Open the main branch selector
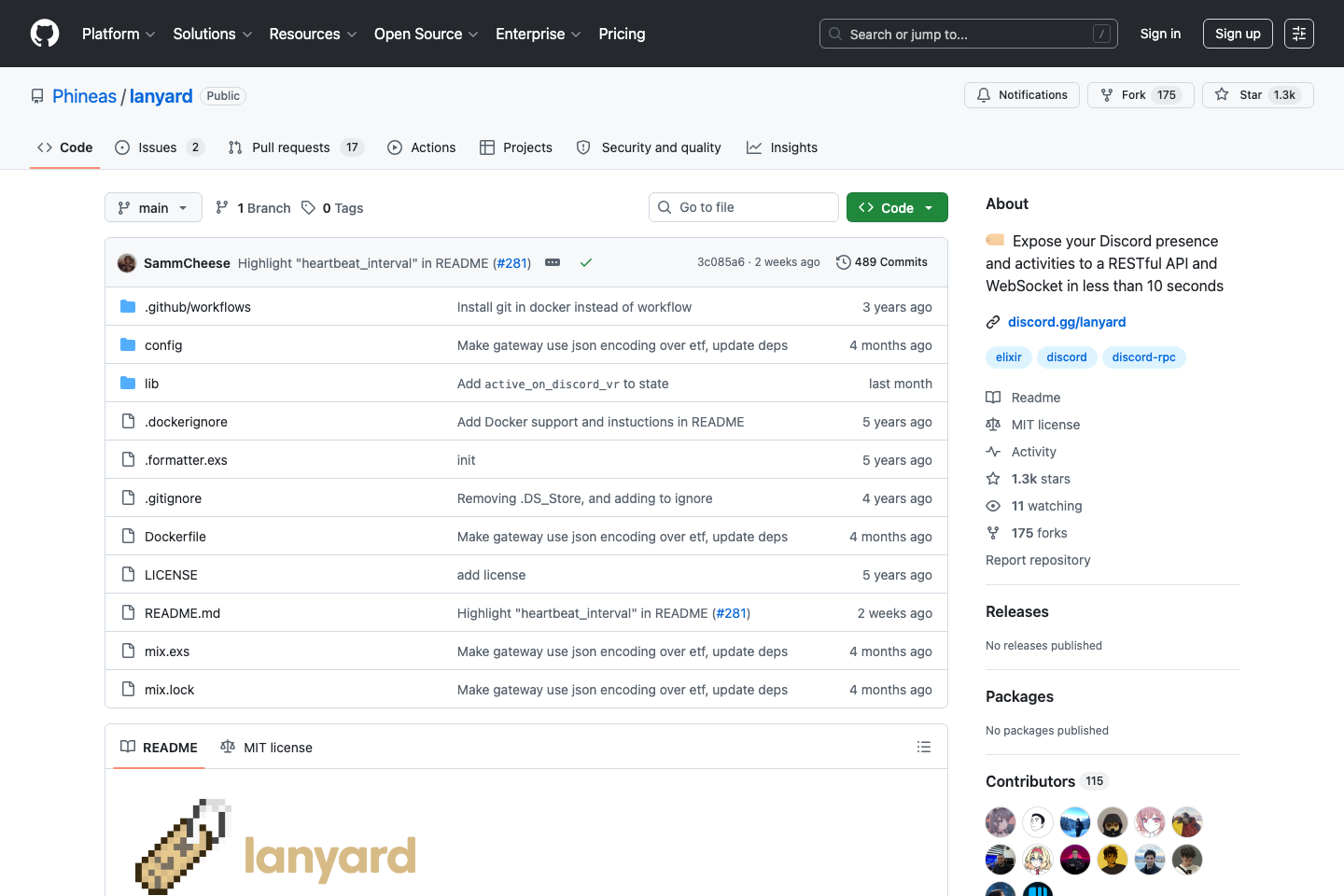 pyautogui.click(x=152, y=206)
